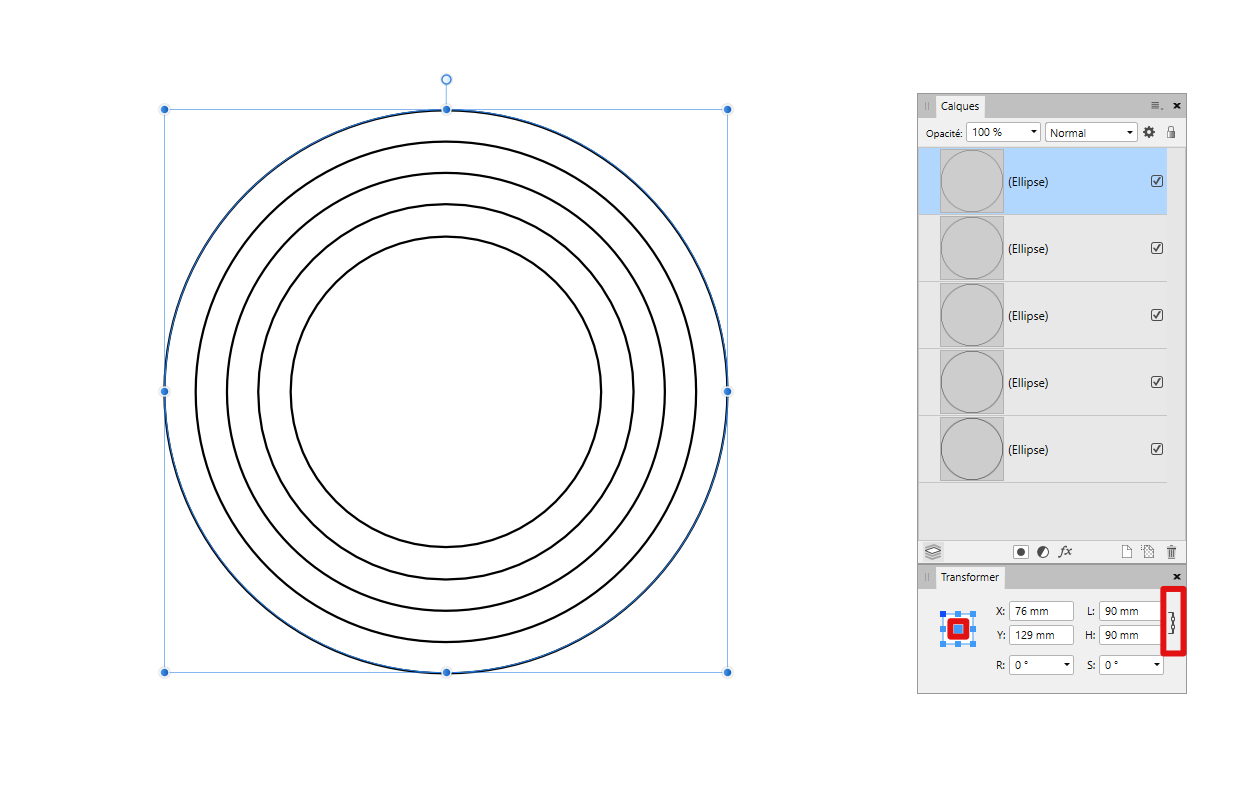Click the top-center selection handle on canvas

446,110
